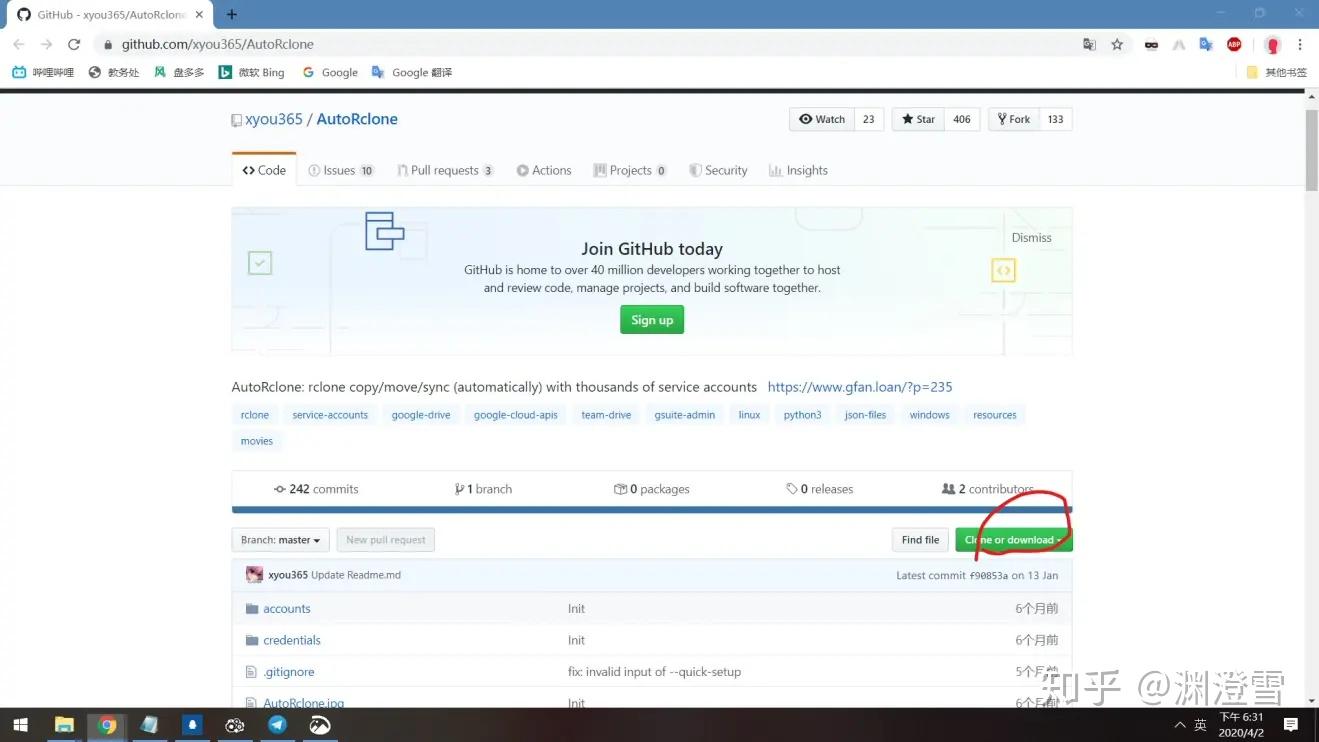
Task: Open the 教务处 bookmark
Action: [114, 72]
